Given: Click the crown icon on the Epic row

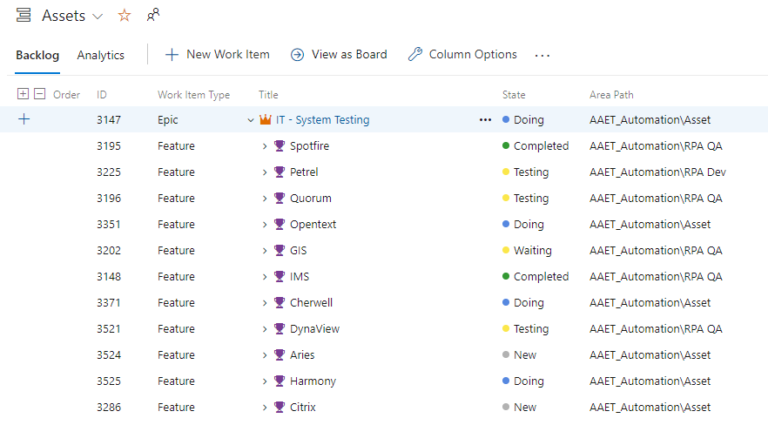Looking at the screenshot, I should 265,120.
